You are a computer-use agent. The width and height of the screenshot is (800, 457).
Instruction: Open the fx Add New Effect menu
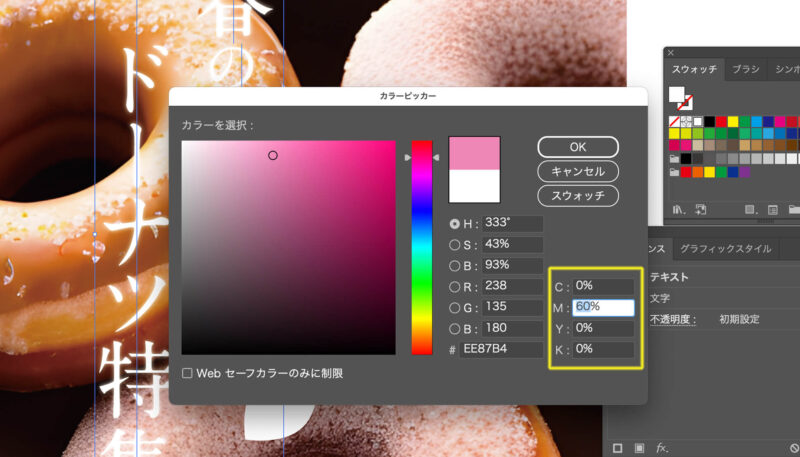pyautogui.click(x=662, y=448)
